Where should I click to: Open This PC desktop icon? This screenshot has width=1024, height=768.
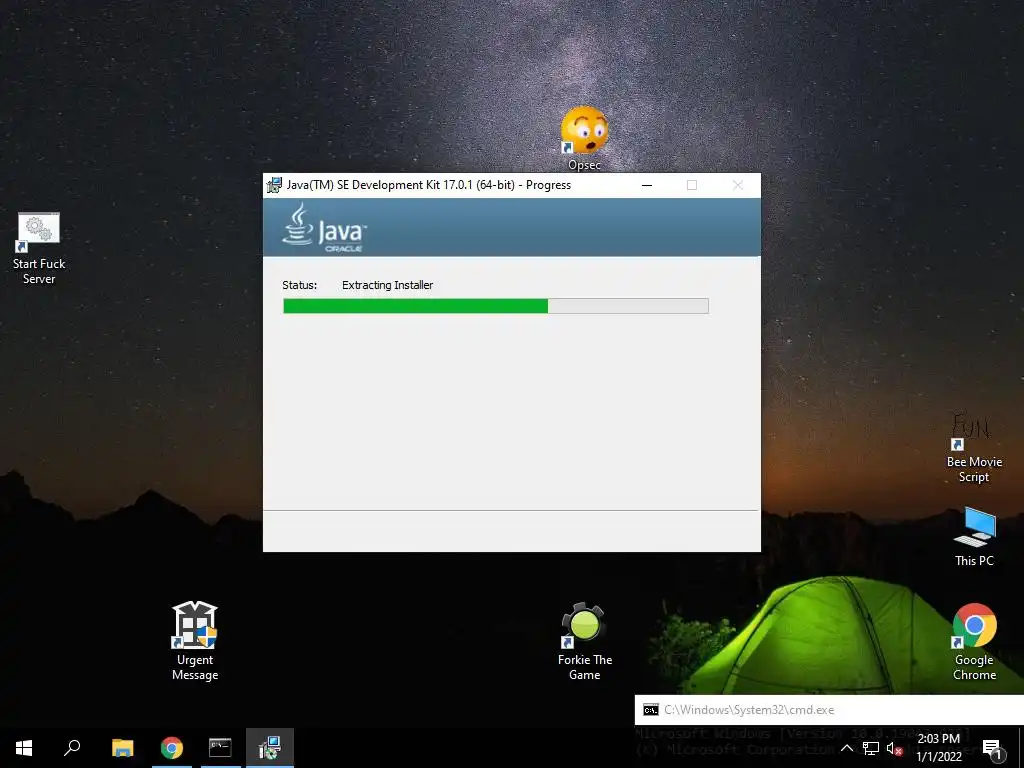tap(974, 536)
